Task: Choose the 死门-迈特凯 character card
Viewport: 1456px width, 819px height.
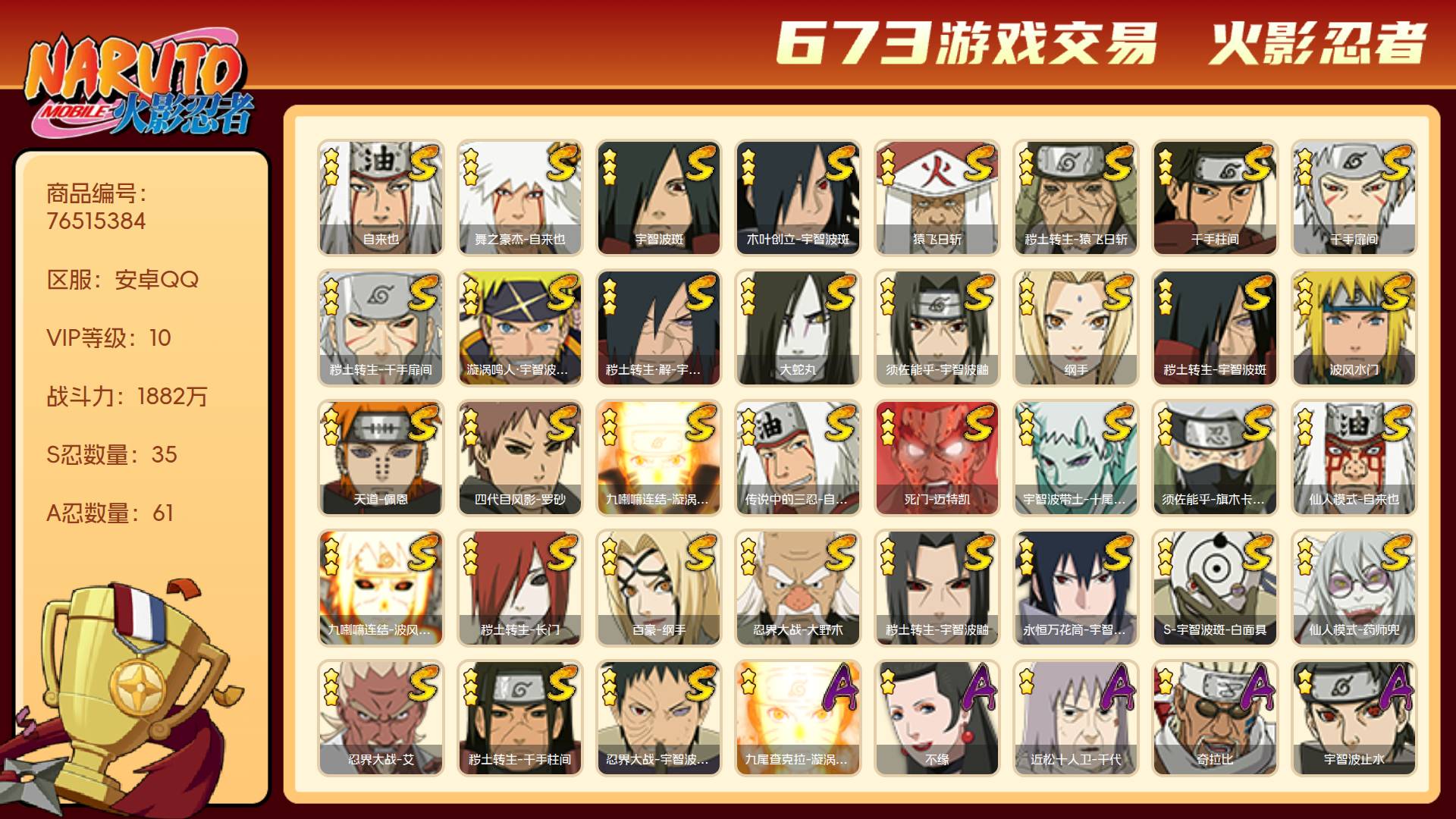Action: click(937, 458)
